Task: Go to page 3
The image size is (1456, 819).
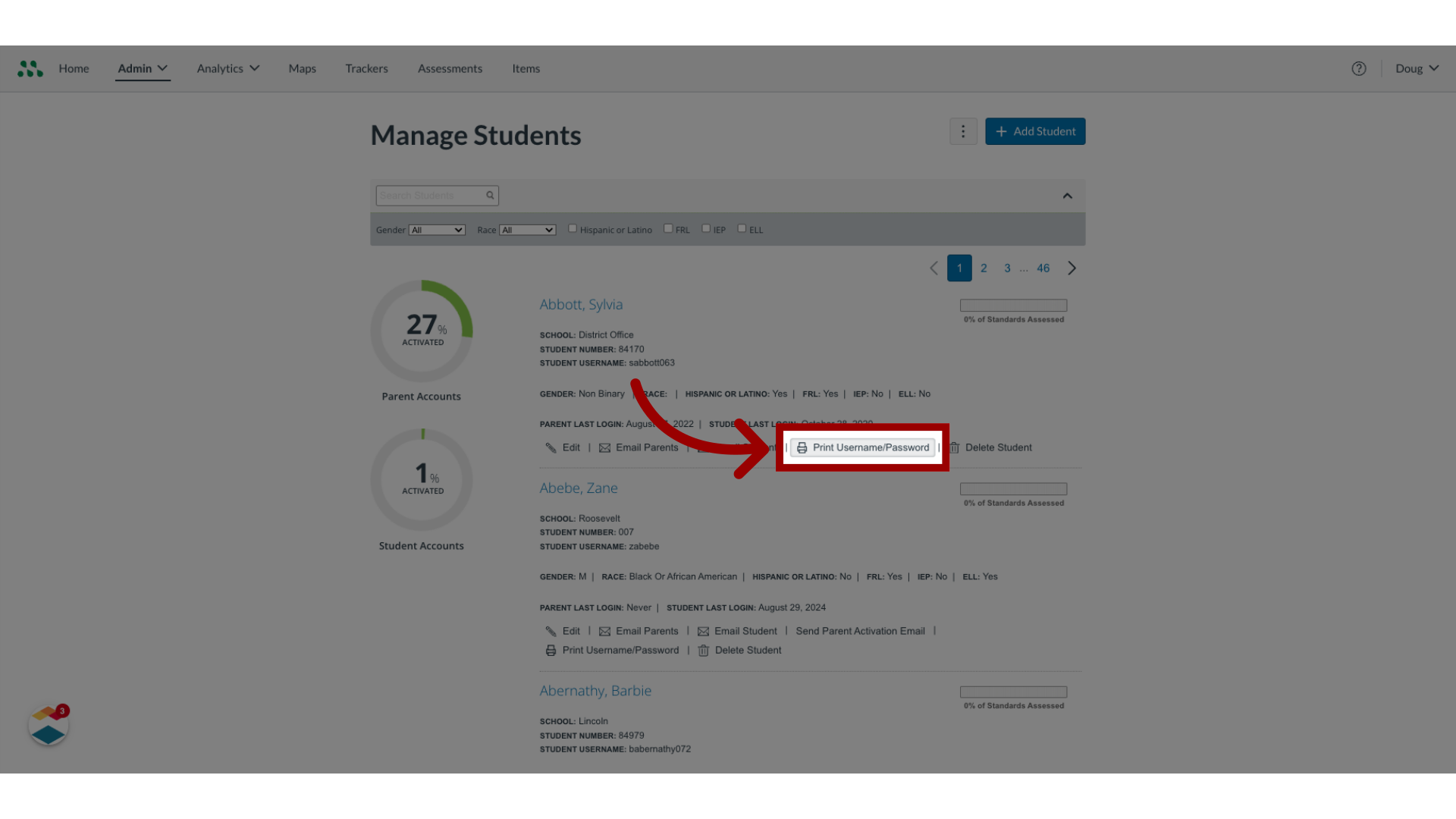Action: [1007, 268]
